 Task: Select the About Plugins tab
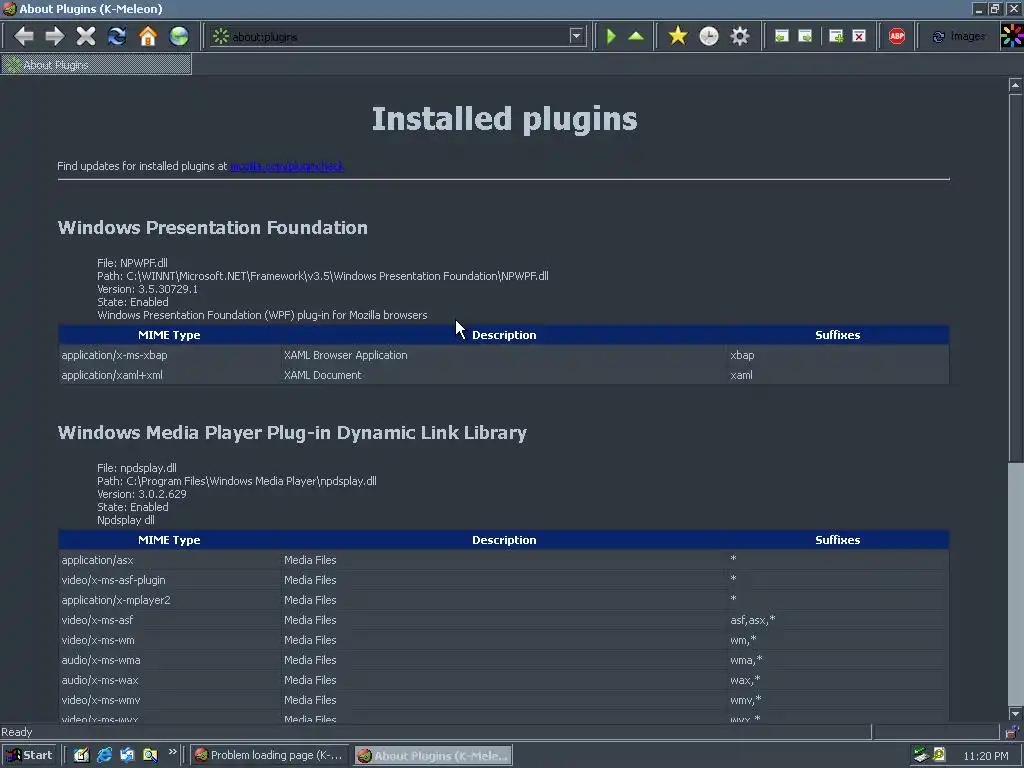pos(96,65)
